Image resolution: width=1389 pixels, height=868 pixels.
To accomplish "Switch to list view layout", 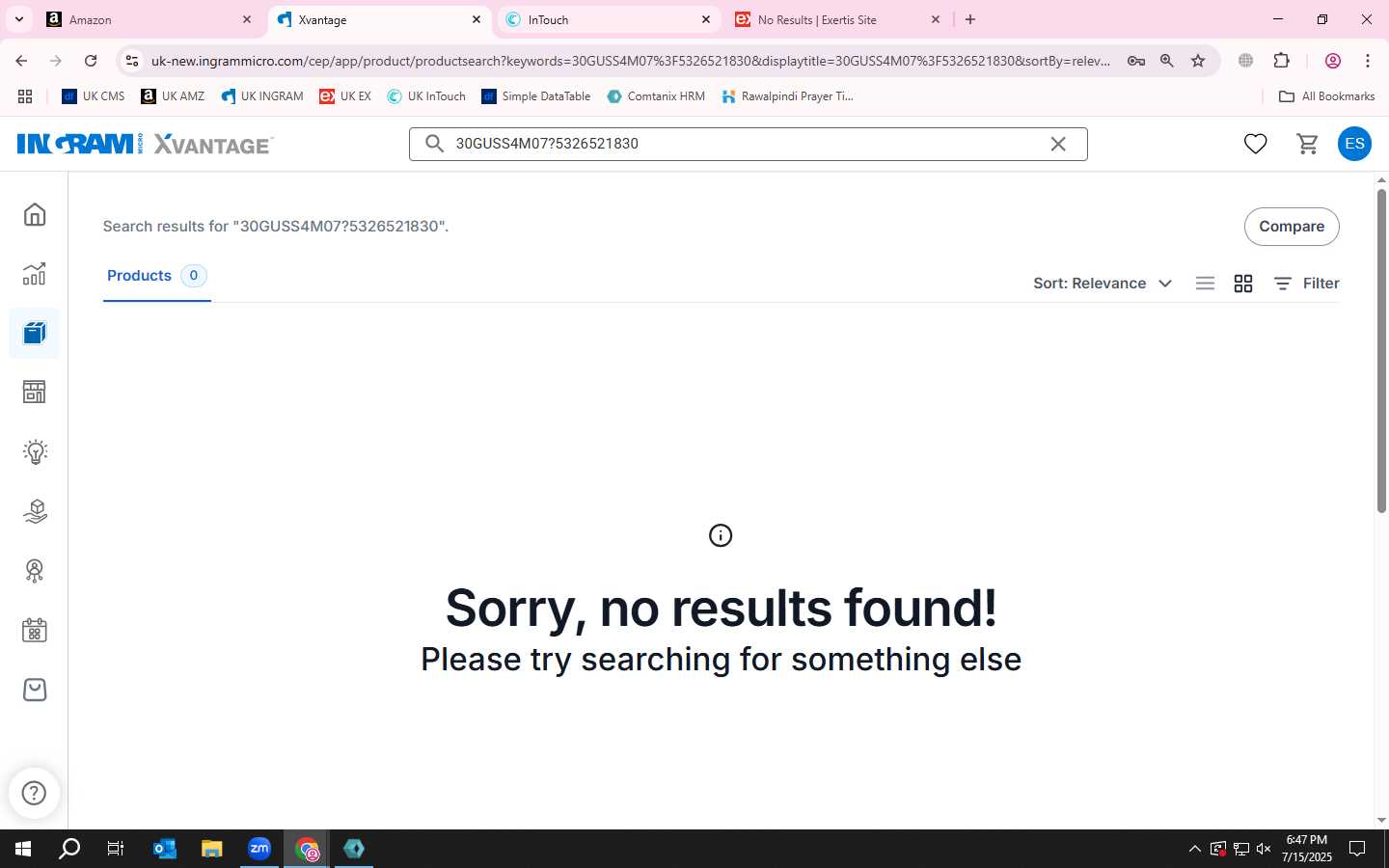I will tap(1205, 284).
